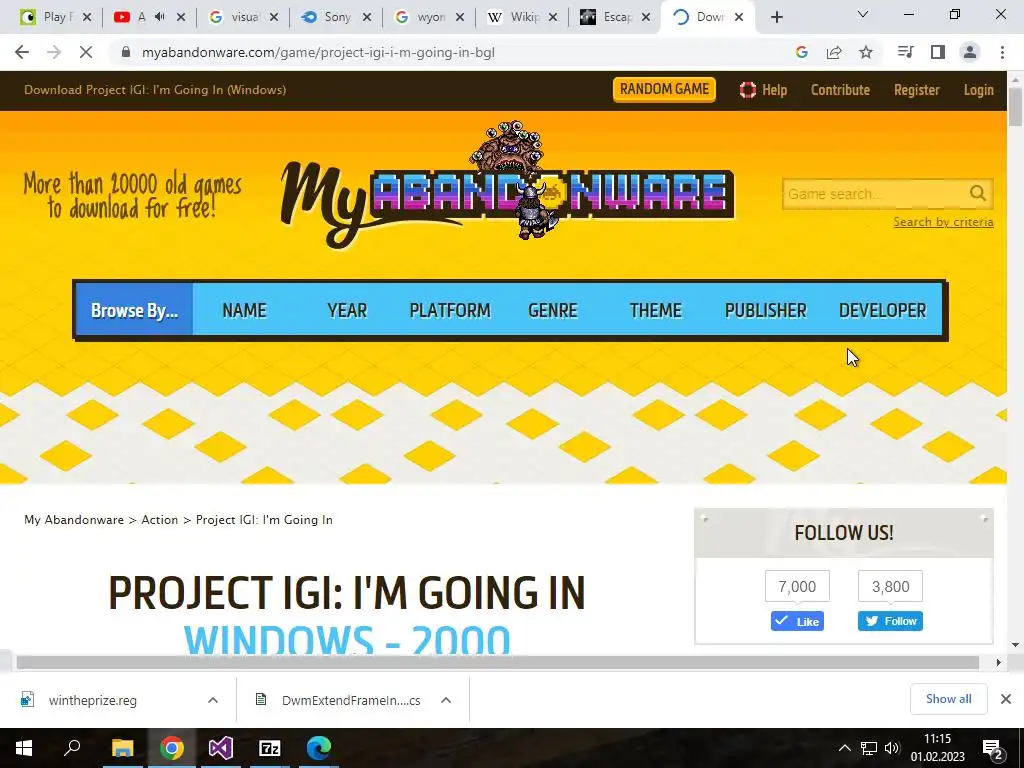Click the Twitter Follow button
1024x768 pixels.
point(890,621)
